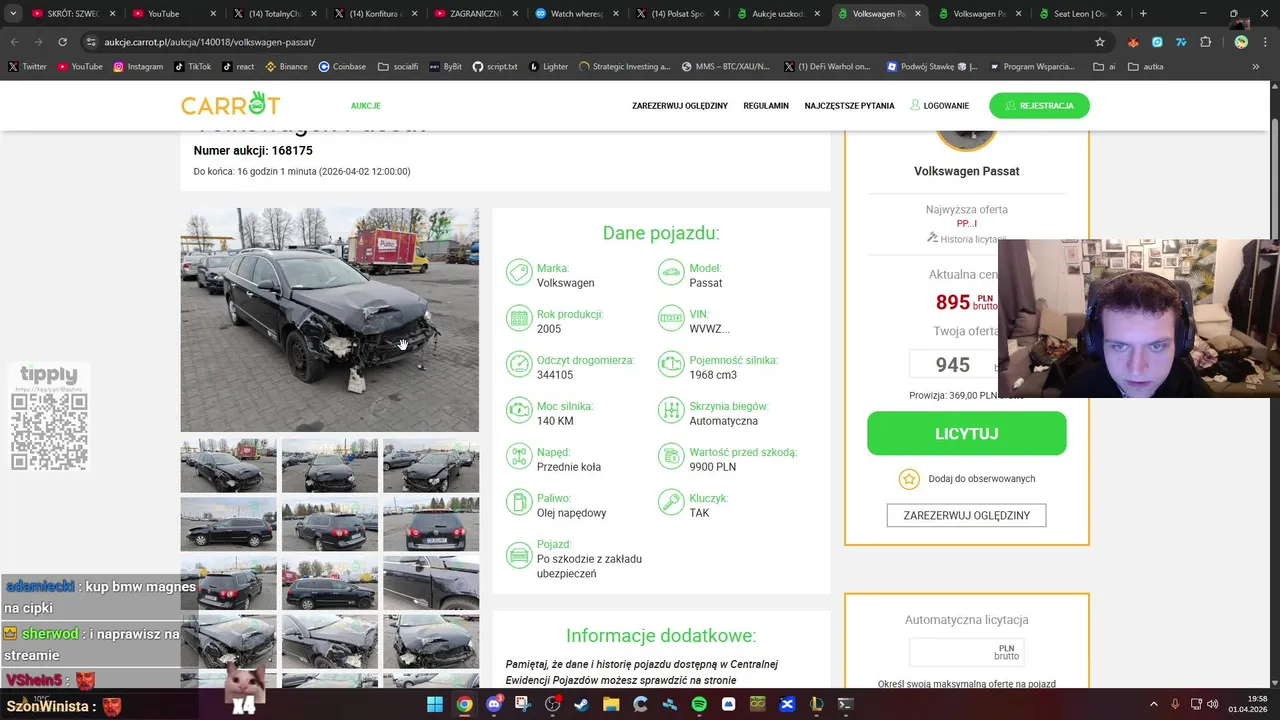
Task: Click the Paliwo fuel icon
Action: point(519,503)
